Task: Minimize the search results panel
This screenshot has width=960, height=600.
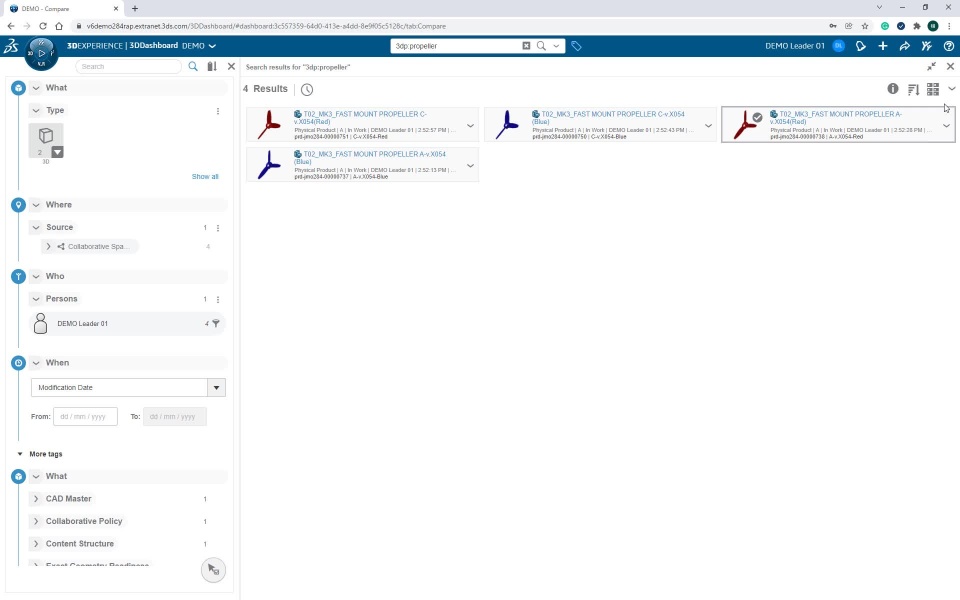Action: tap(931, 66)
